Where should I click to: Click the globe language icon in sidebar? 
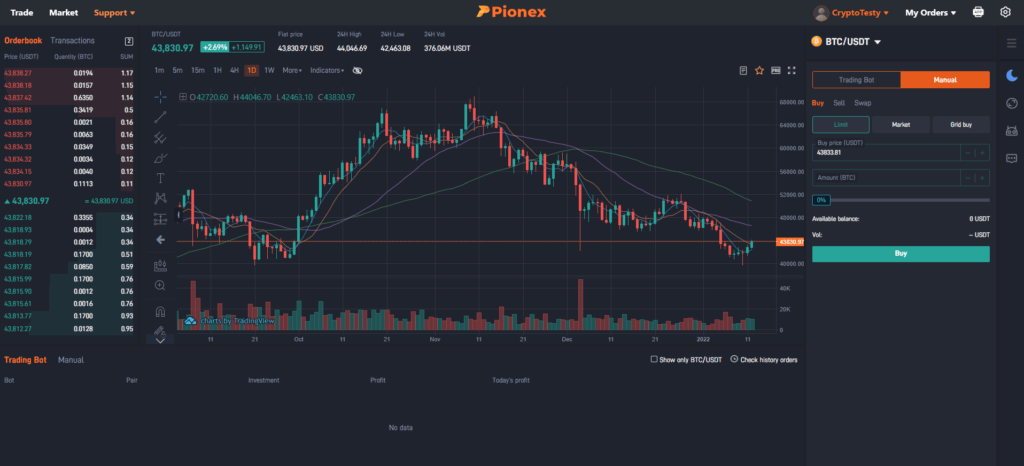click(1012, 103)
